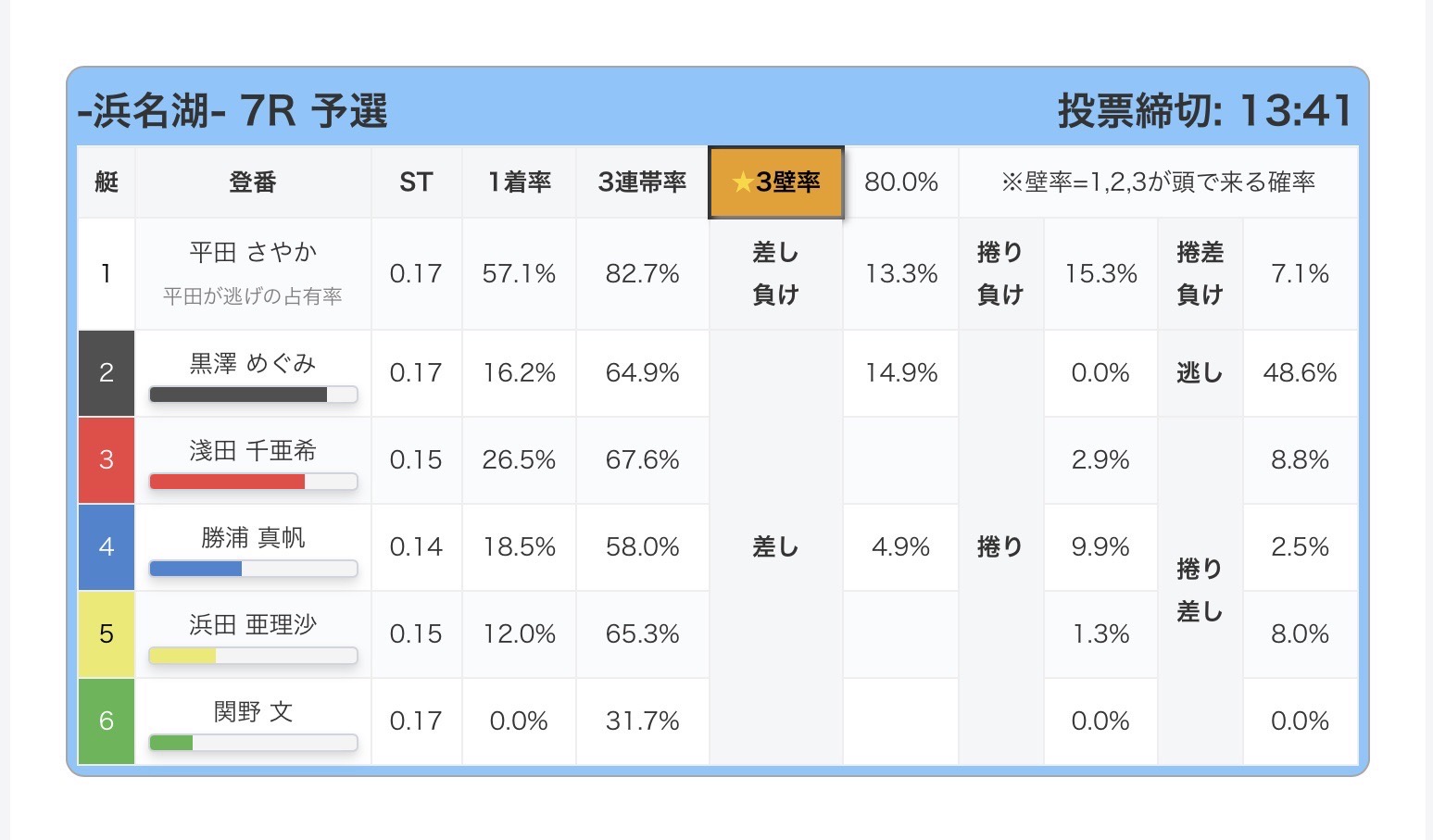This screenshot has height=840, width=1433.
Task: Click the 逃し 48.6% value cell
Action: (x=1301, y=373)
